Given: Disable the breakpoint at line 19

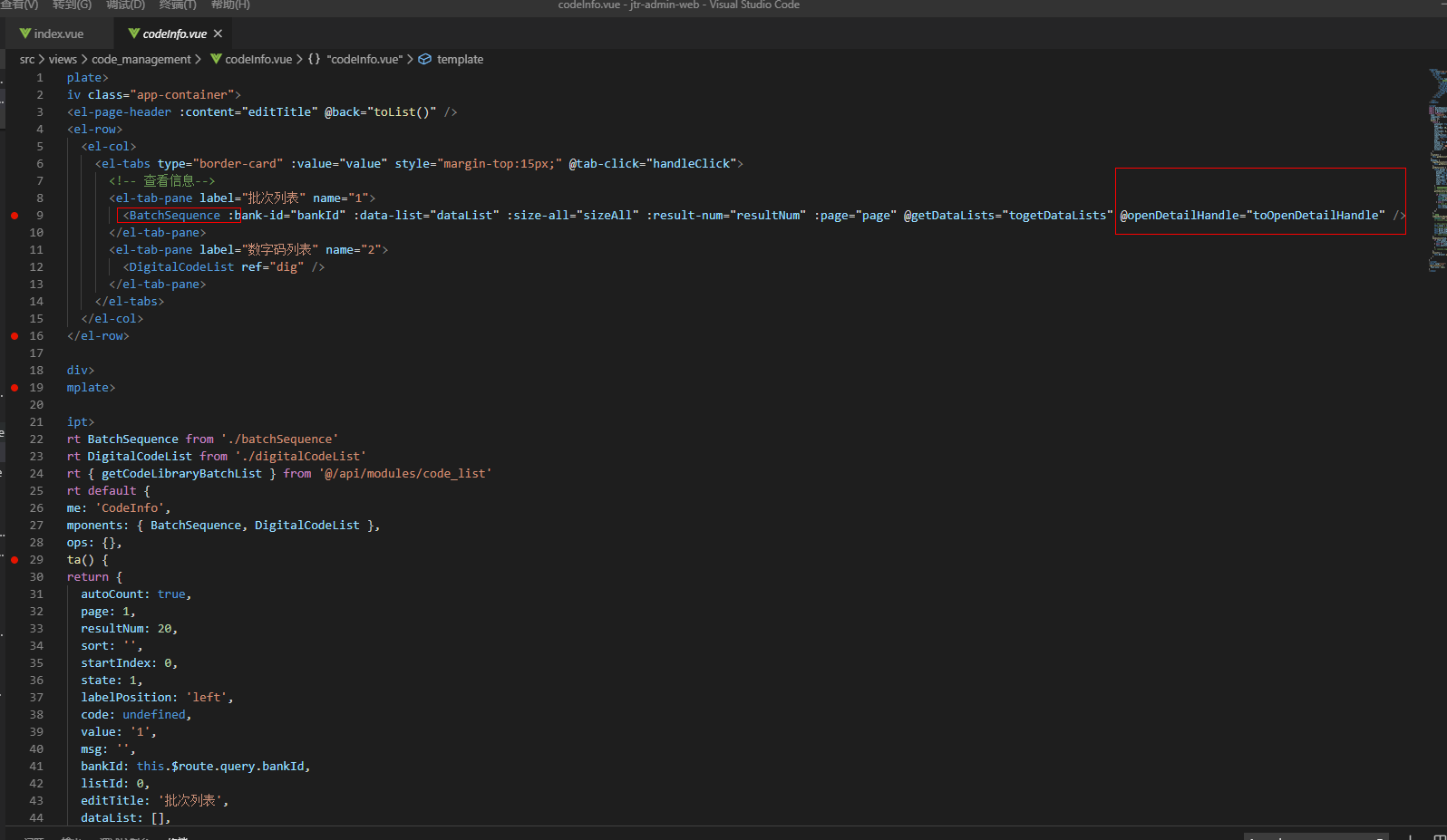Looking at the screenshot, I should pos(15,388).
